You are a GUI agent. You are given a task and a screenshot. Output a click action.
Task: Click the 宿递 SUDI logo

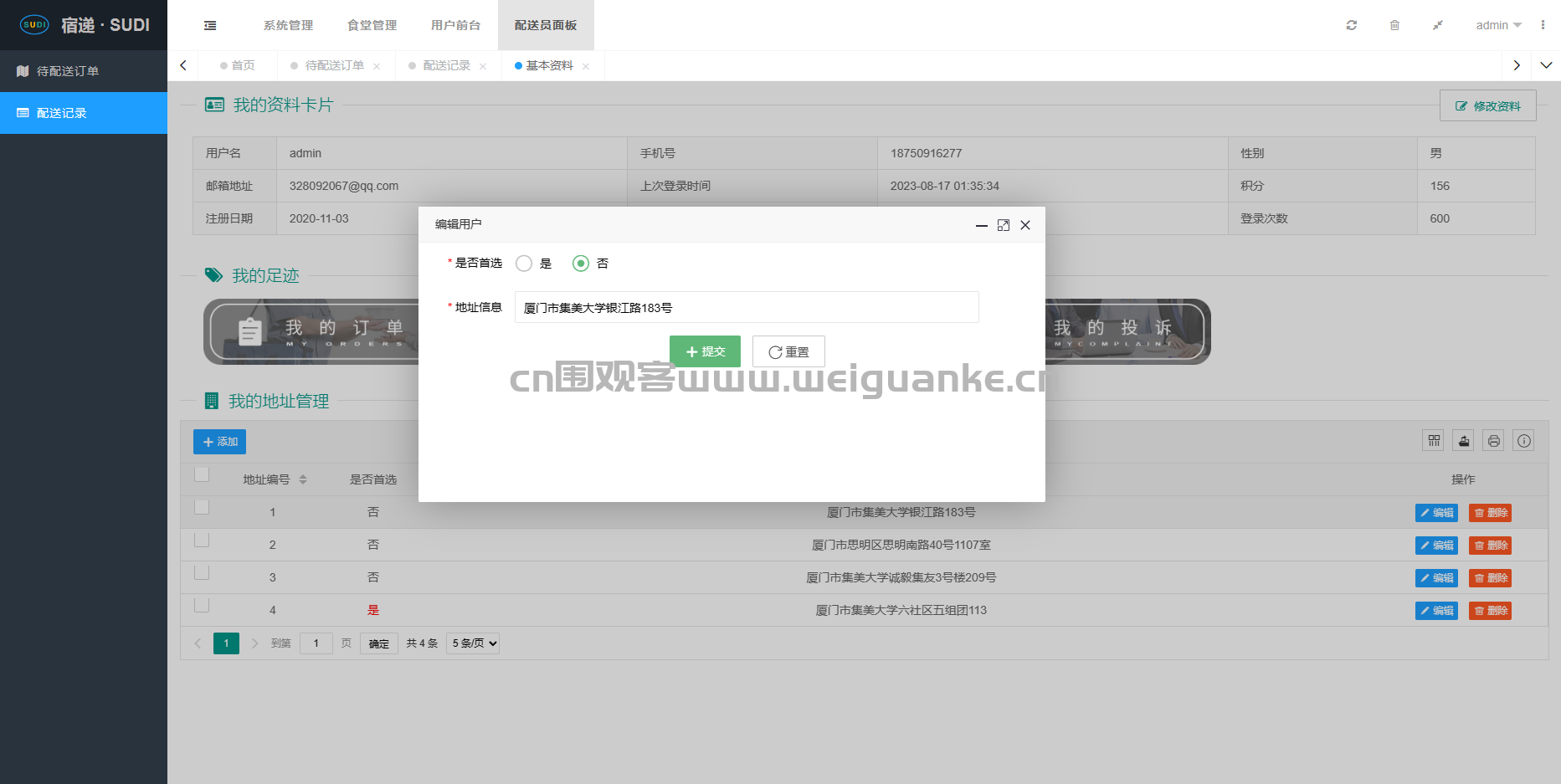coord(84,25)
